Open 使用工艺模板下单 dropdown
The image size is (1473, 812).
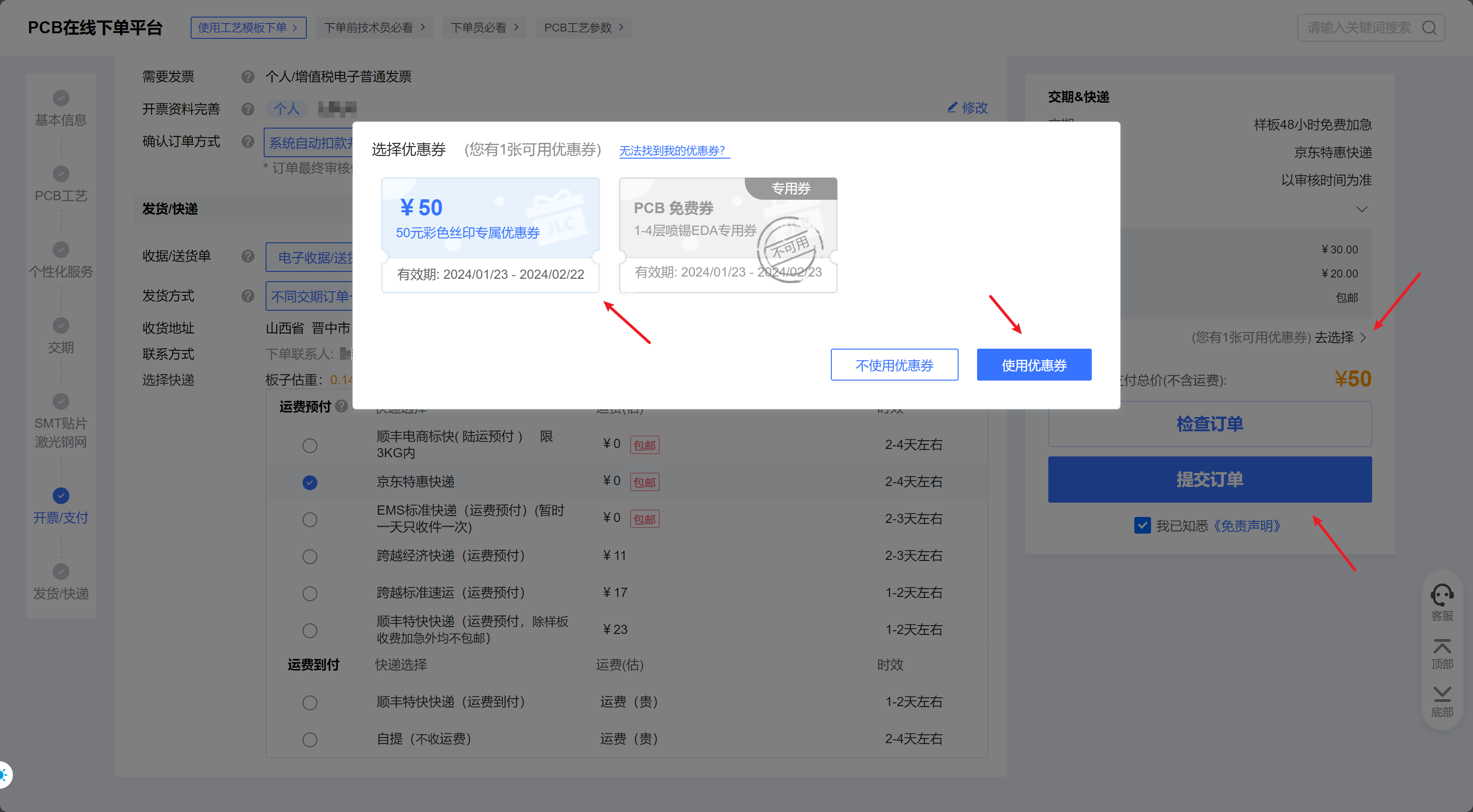point(248,27)
